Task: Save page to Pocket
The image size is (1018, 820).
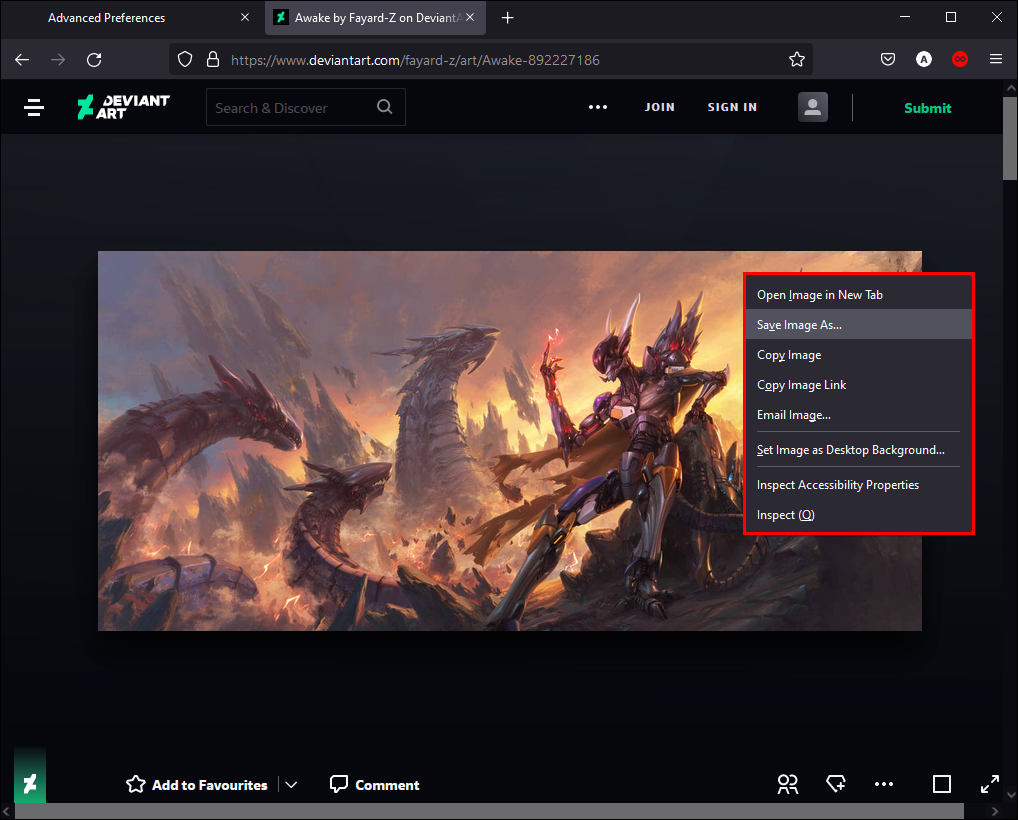Action: point(888,60)
